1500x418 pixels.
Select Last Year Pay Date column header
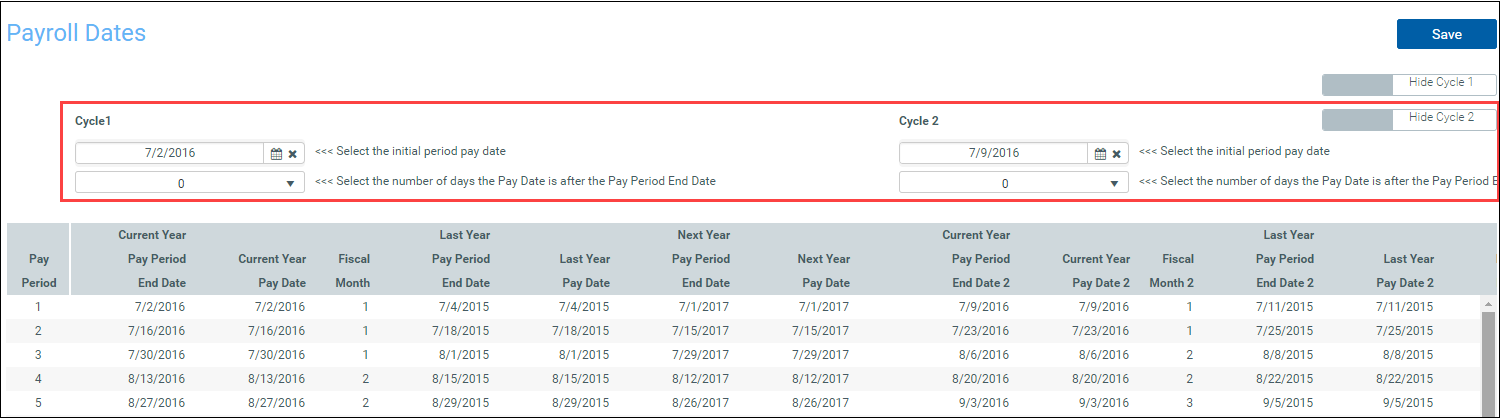[584, 271]
